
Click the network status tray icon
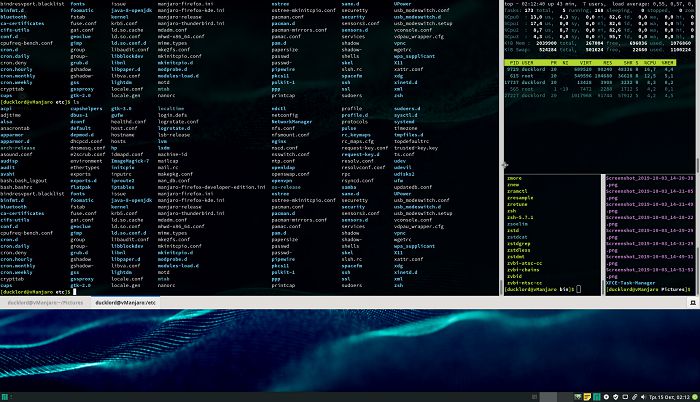click(578, 397)
